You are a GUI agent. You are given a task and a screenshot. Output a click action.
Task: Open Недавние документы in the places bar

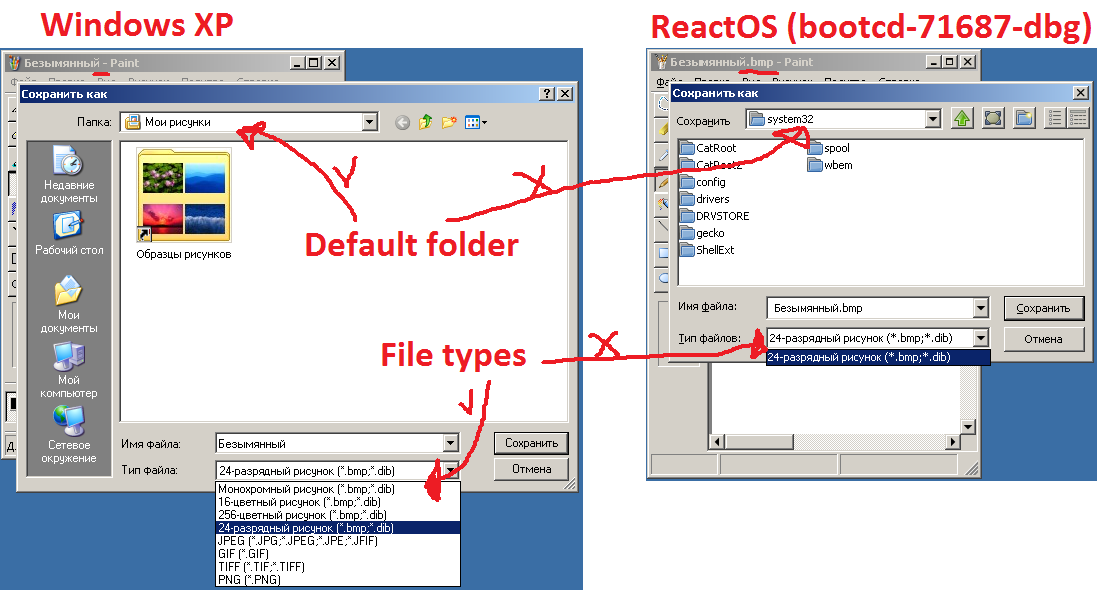point(68,174)
